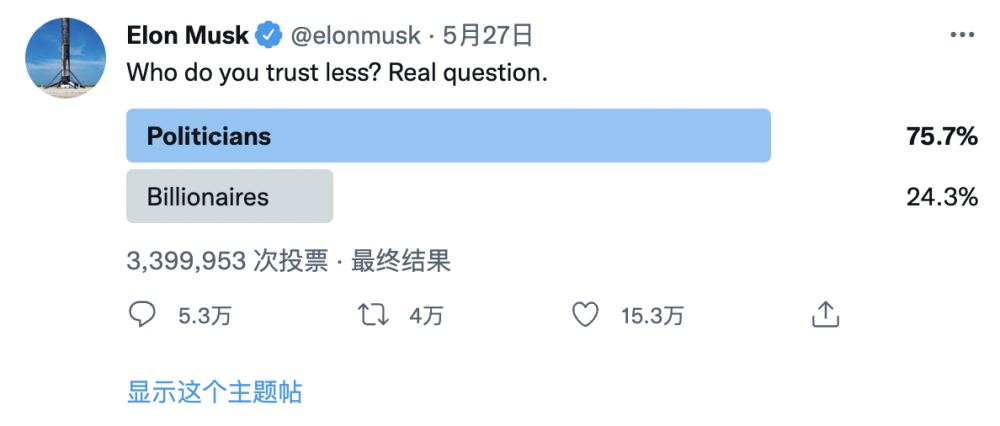This screenshot has width=1000, height=426.
Task: Click the Elon Musk display name
Action: [x=188, y=36]
